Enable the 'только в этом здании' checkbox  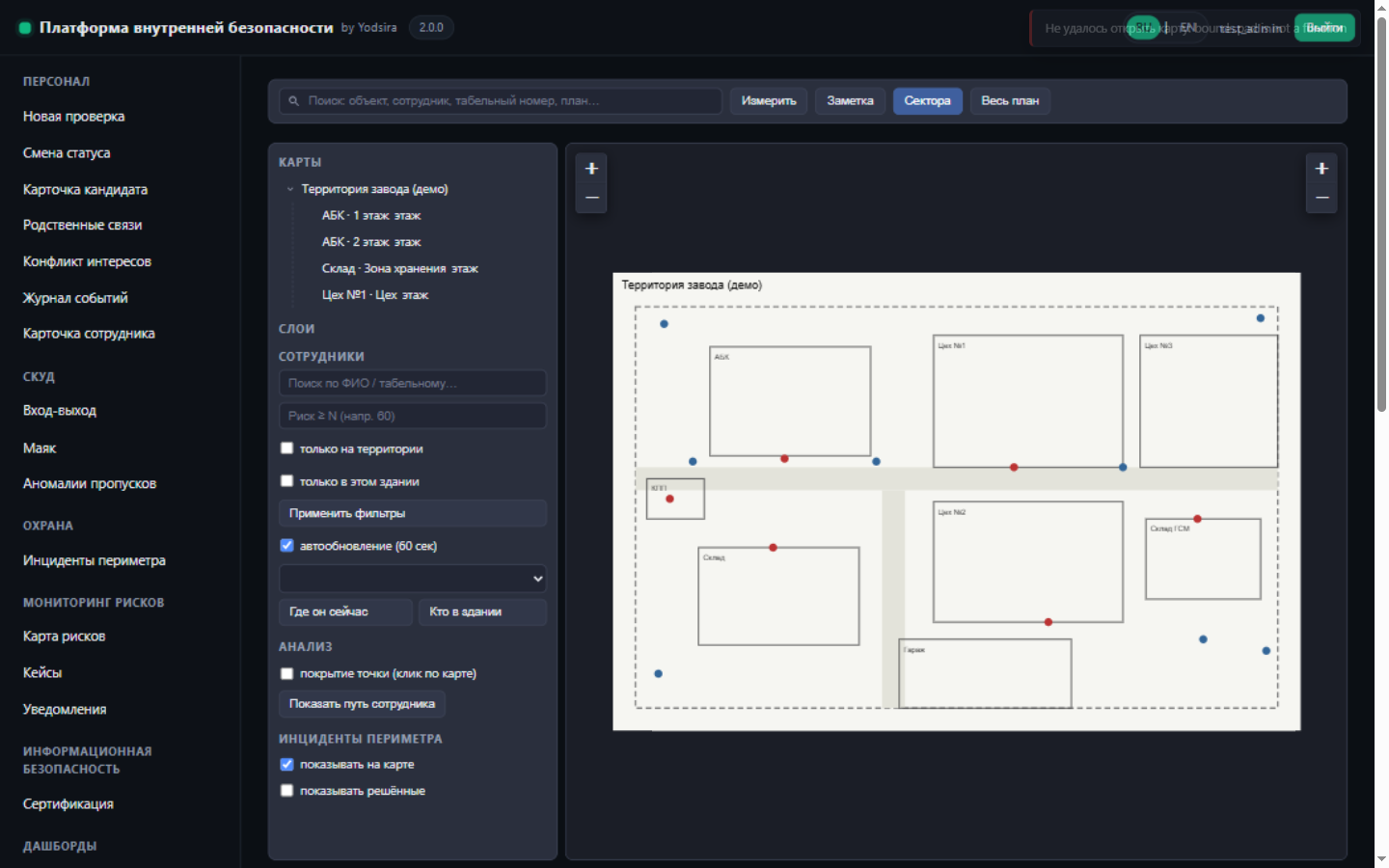pos(286,481)
